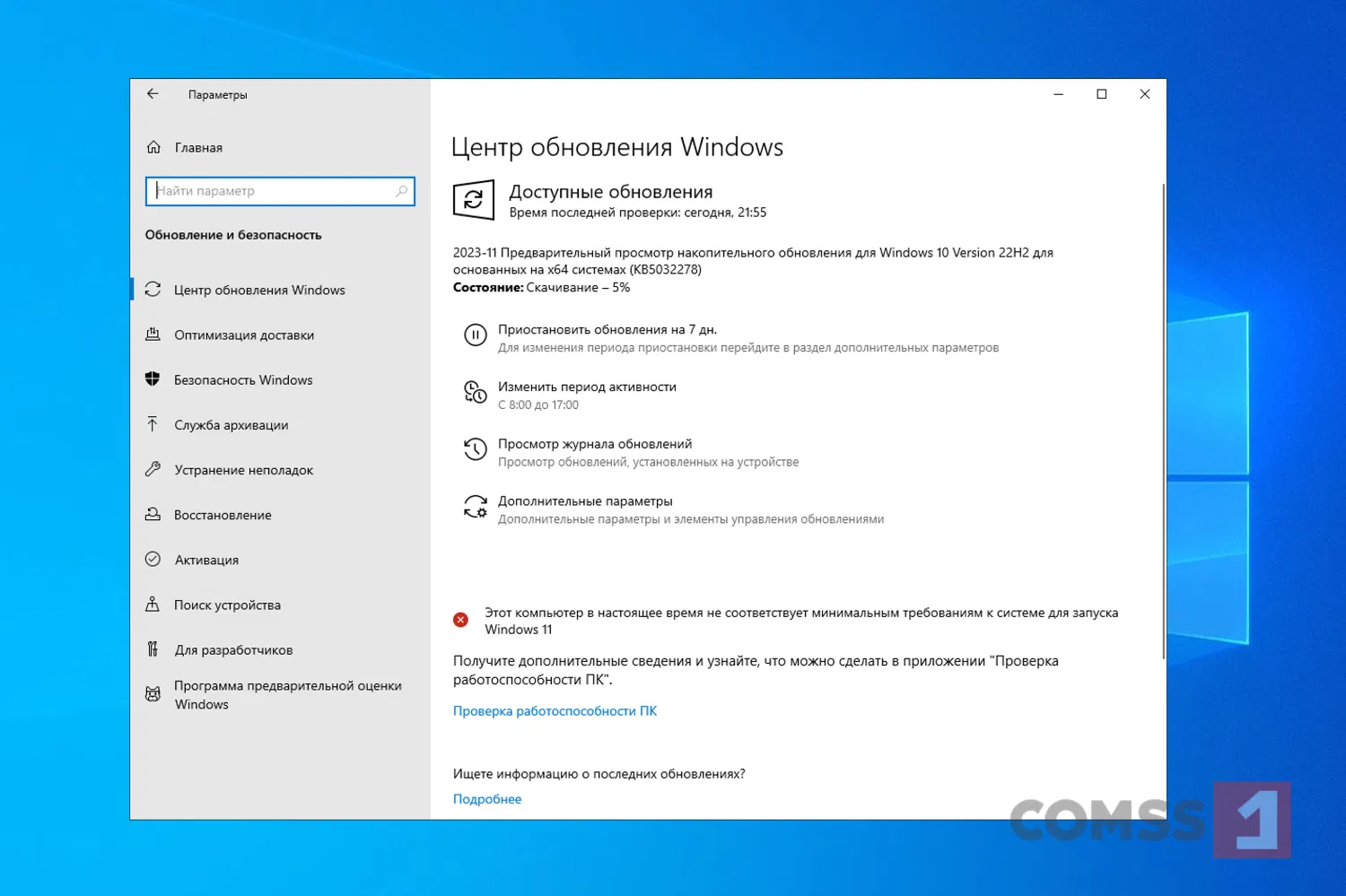Click the red error icon by Windows 11 notice
The image size is (1346, 896).
click(x=460, y=620)
